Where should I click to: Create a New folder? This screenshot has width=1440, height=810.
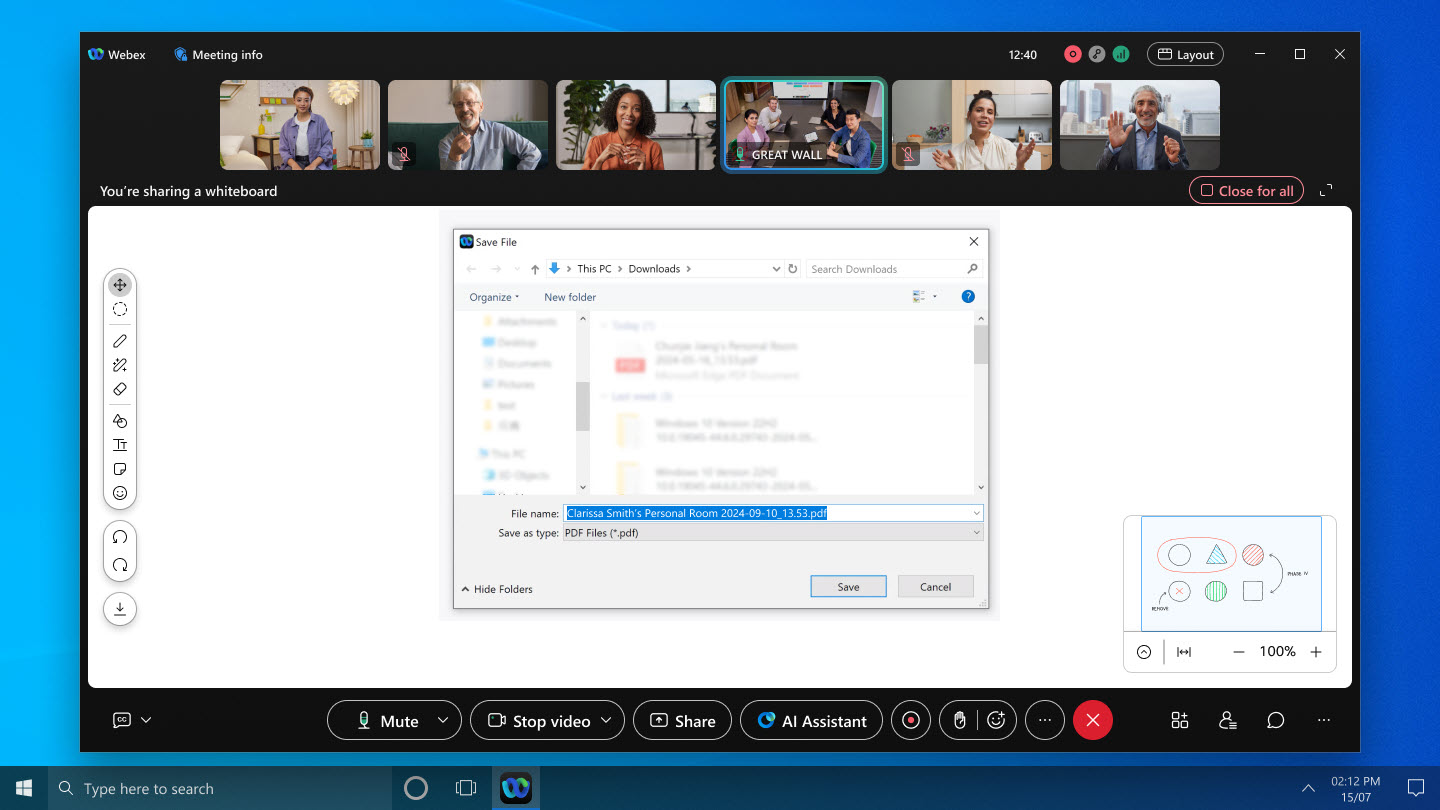[x=570, y=297]
